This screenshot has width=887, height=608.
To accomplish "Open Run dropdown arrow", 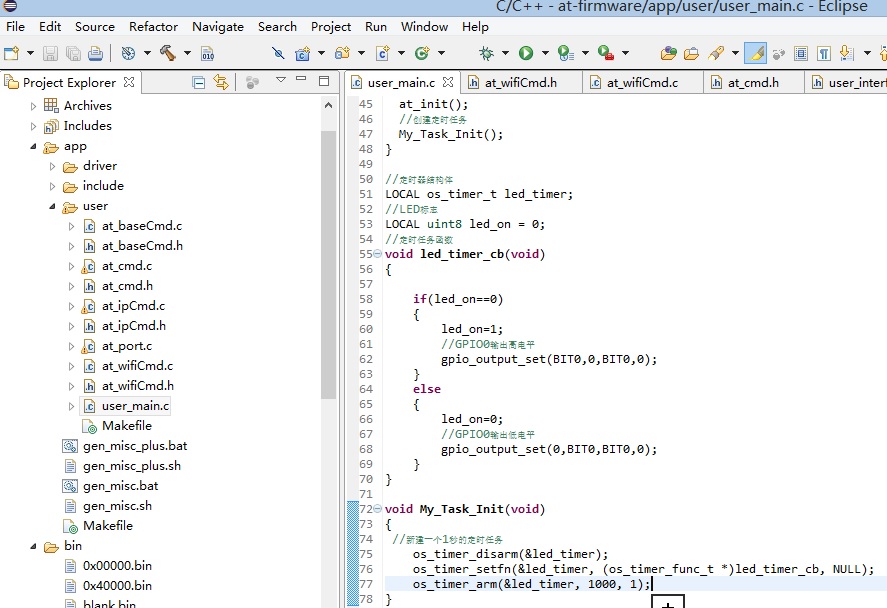I will [x=545, y=53].
